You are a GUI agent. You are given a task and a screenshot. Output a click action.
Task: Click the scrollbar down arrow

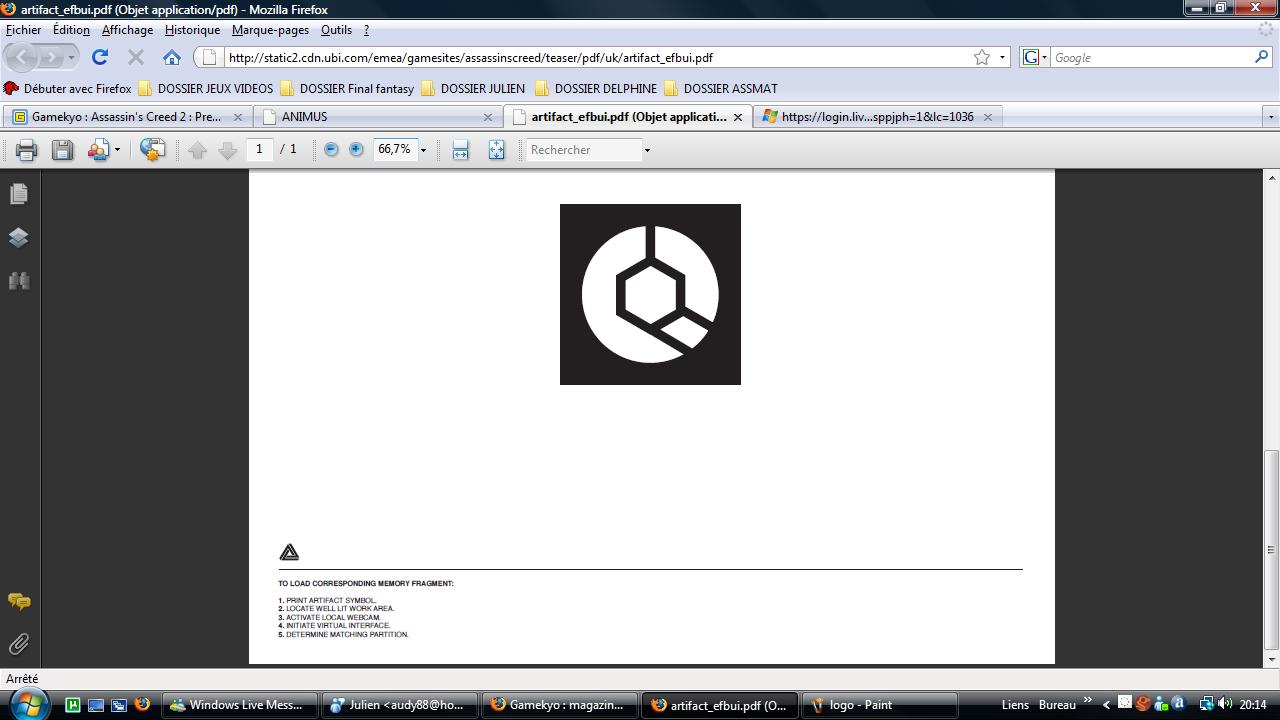click(x=1271, y=659)
